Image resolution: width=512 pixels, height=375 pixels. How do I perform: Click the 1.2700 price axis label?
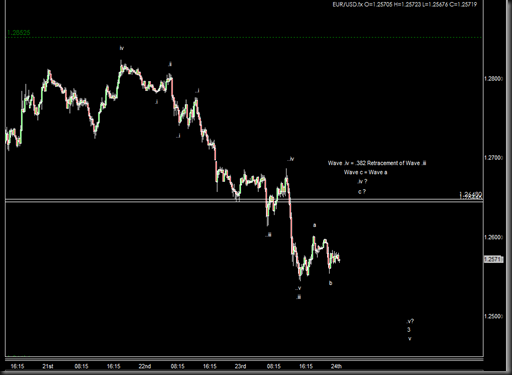493,158
